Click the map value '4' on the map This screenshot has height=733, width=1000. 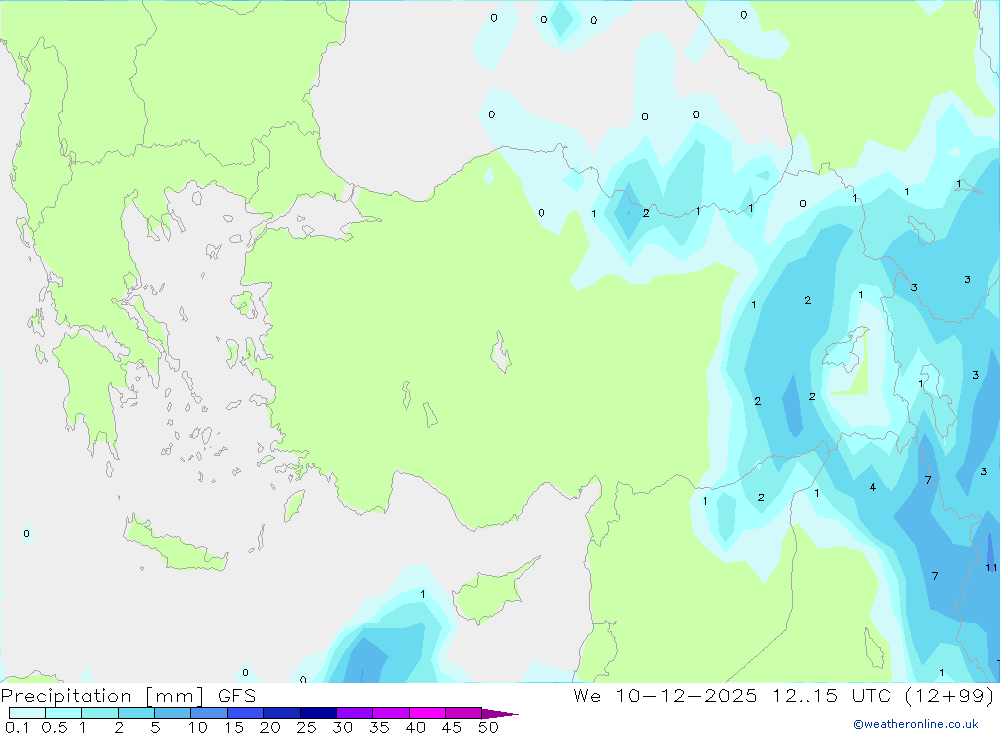click(x=872, y=487)
